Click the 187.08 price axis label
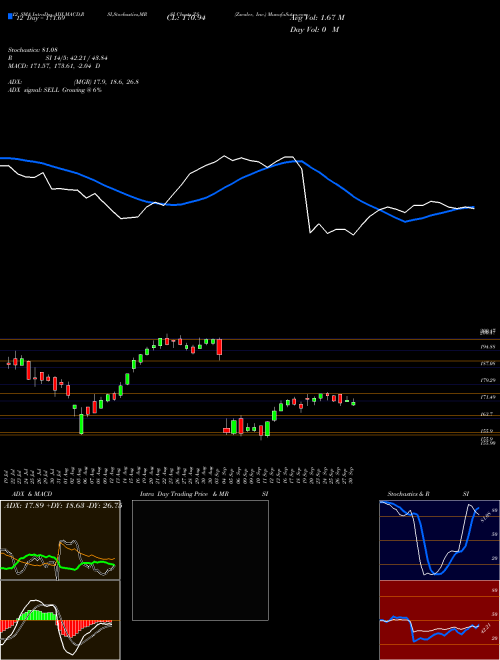Viewport: 500px width, 660px height. 488,364
